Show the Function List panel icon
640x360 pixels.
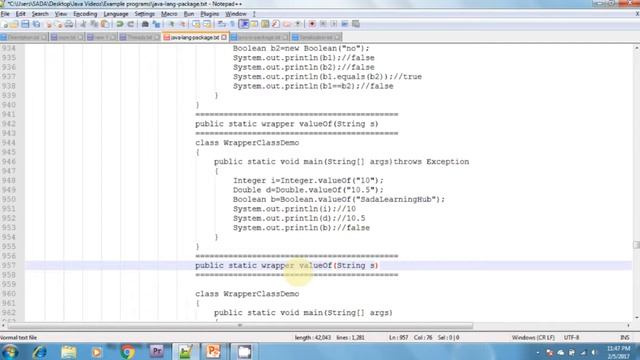point(276,24)
